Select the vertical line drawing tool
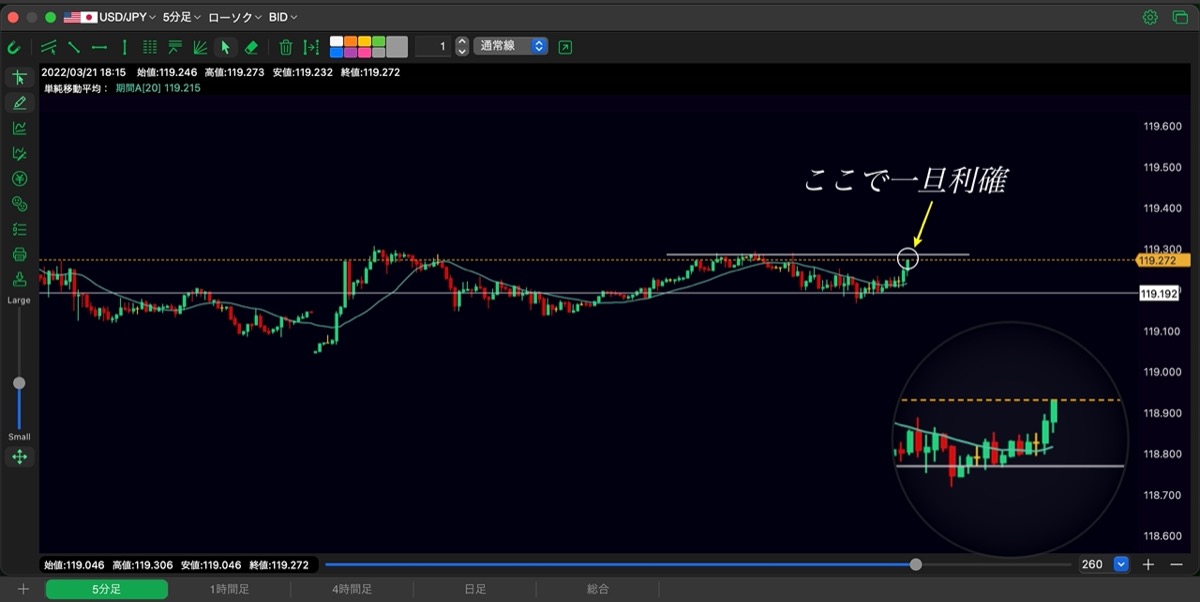This screenshot has width=1200, height=602. click(x=124, y=46)
